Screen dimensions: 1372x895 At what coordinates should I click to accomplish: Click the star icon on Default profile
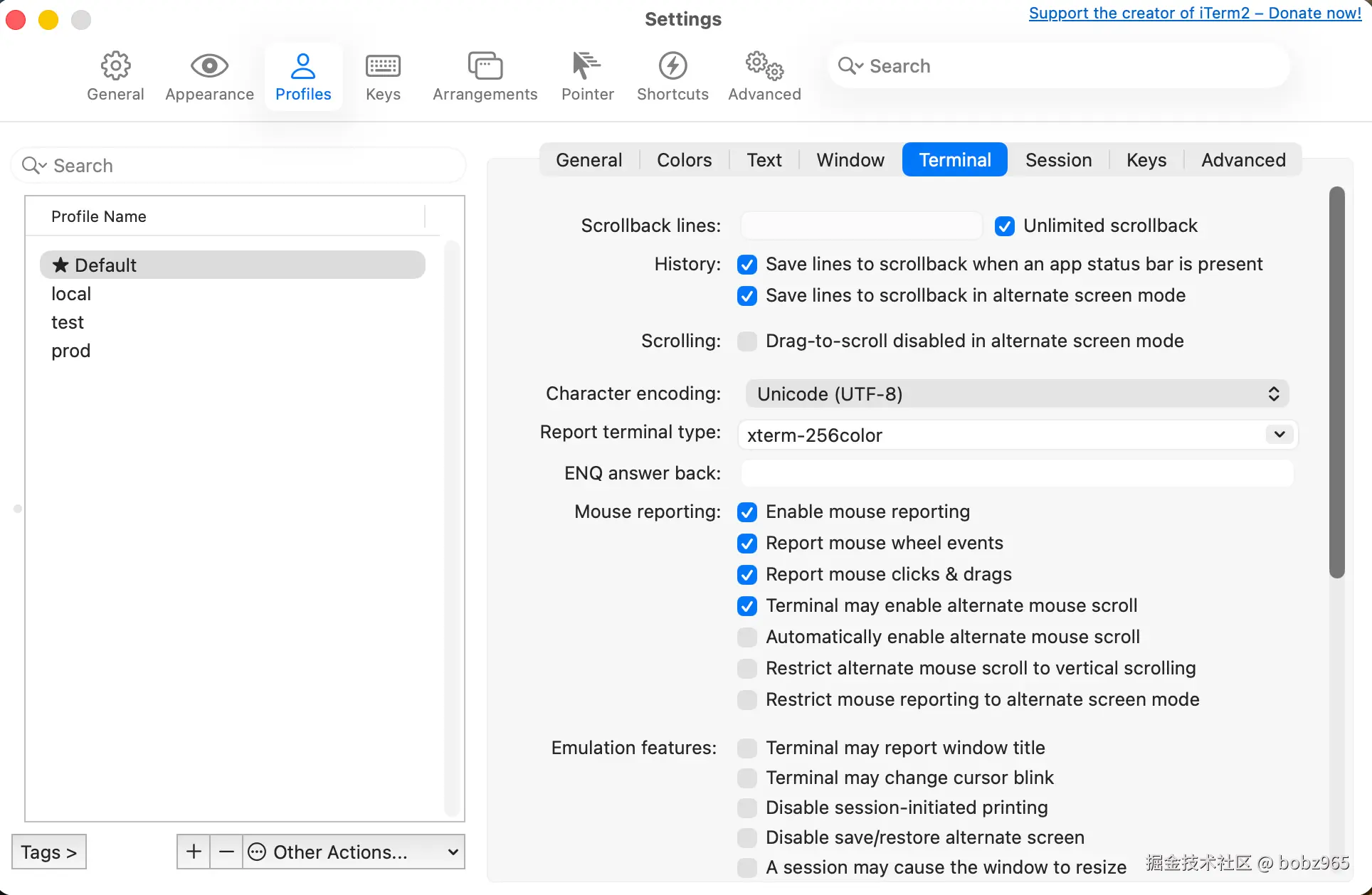tap(60, 265)
